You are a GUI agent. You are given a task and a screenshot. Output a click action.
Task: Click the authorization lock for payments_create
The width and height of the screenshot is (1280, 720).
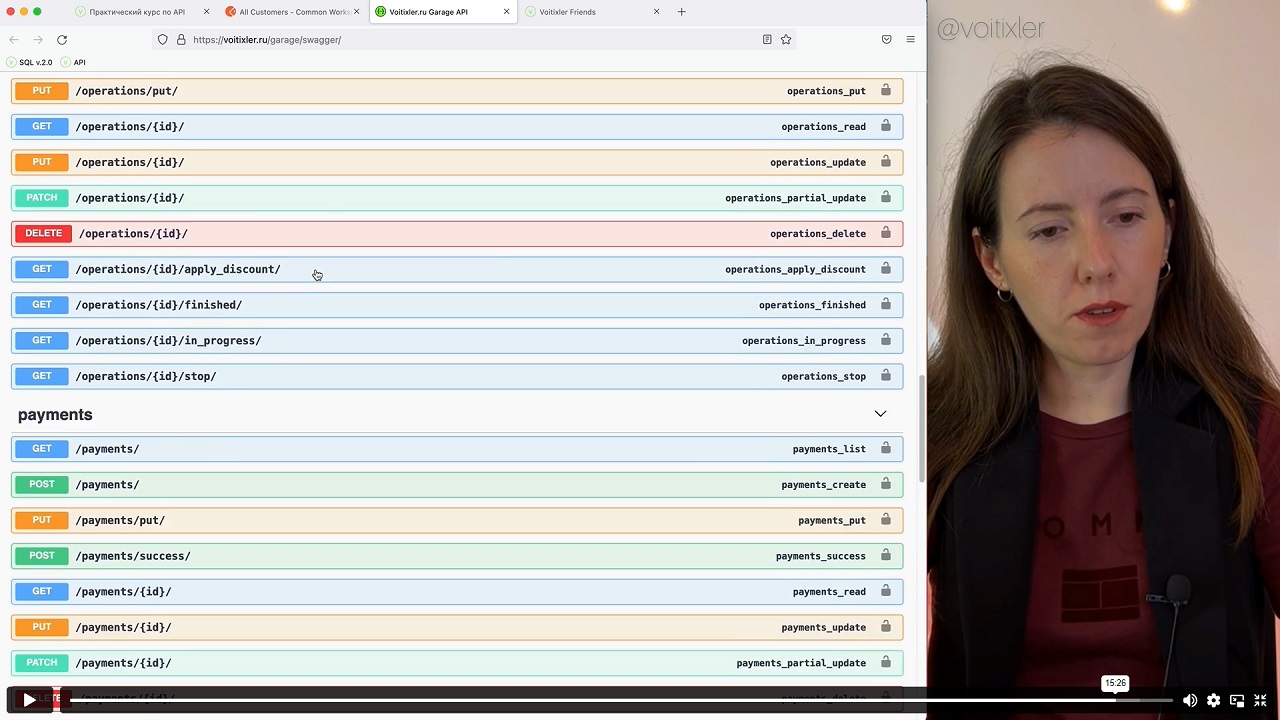(885, 484)
